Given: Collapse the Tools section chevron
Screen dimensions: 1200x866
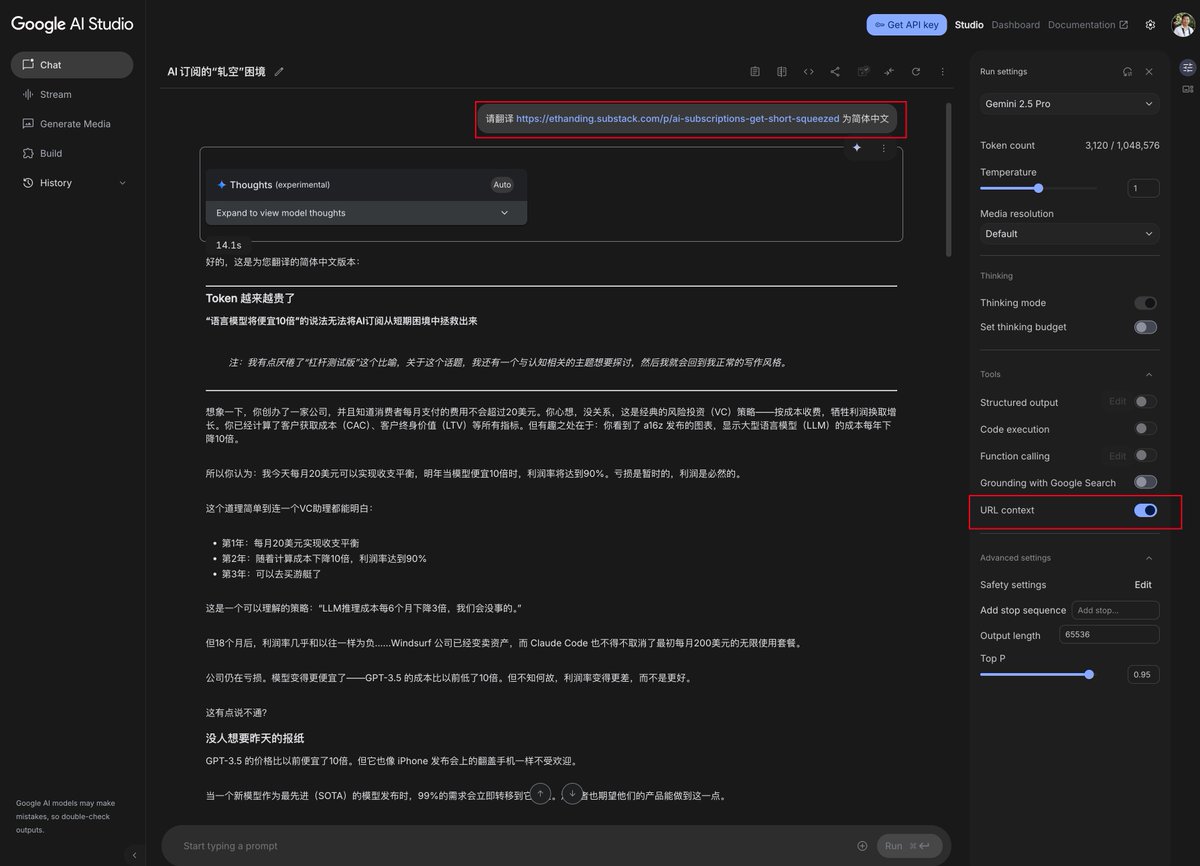Looking at the screenshot, I should (x=1148, y=374).
